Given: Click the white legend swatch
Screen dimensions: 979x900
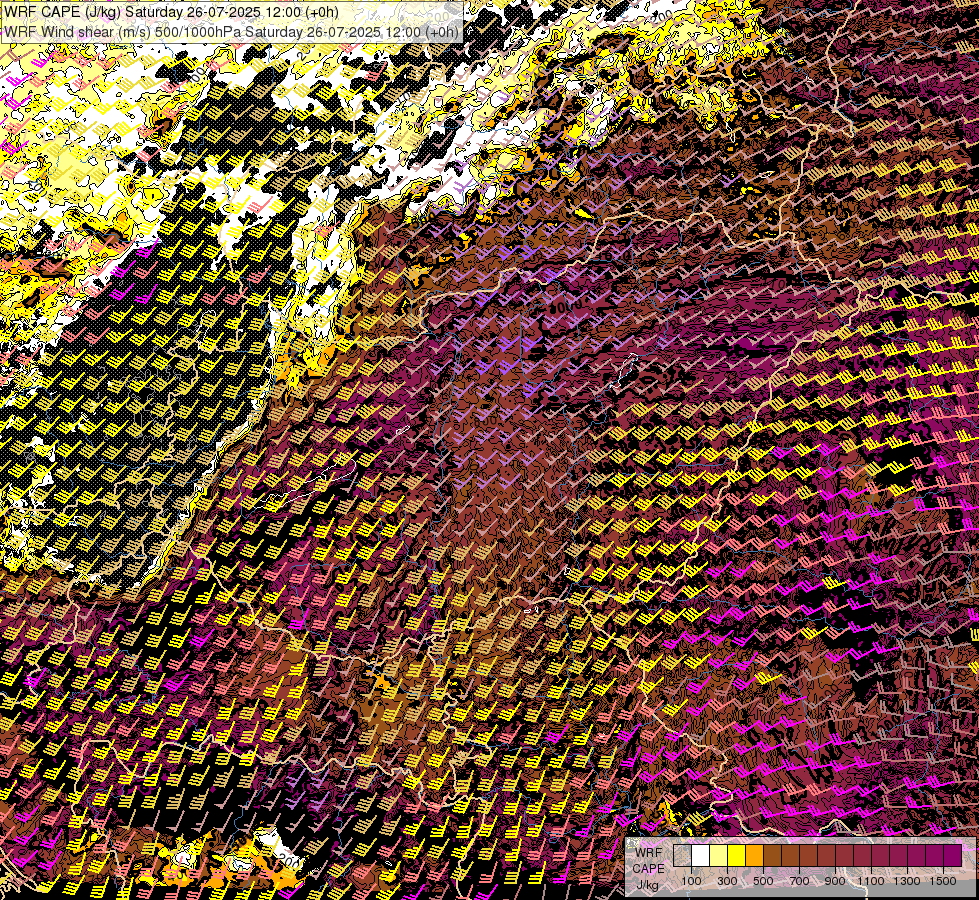Looking at the screenshot, I should [x=701, y=855].
